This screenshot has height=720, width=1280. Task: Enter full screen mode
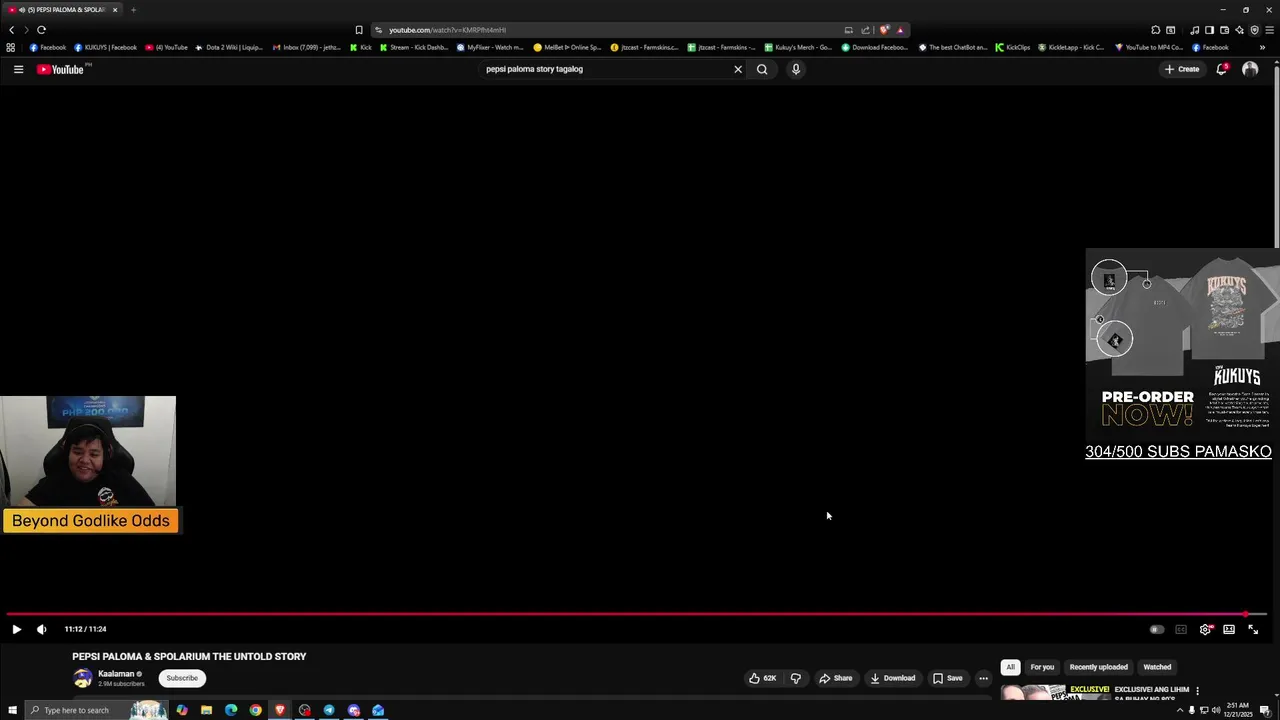1253,629
